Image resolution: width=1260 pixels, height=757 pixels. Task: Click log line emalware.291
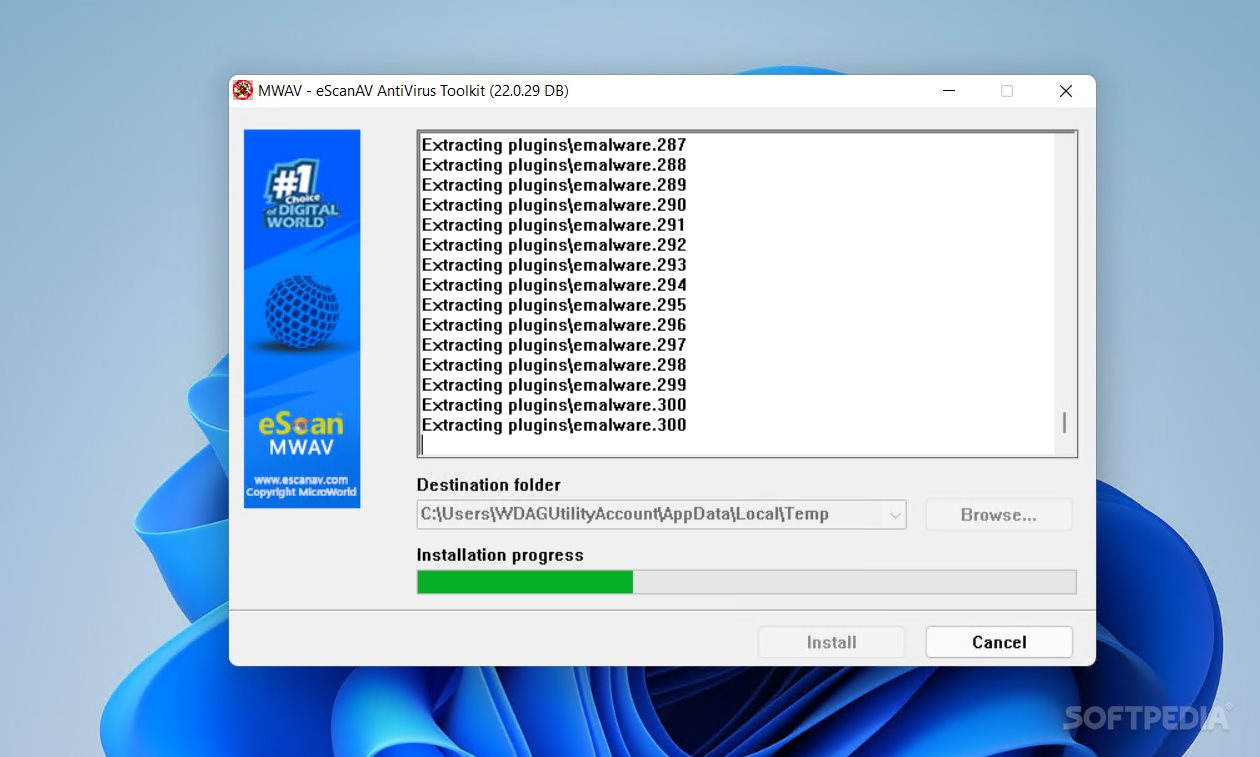click(554, 225)
